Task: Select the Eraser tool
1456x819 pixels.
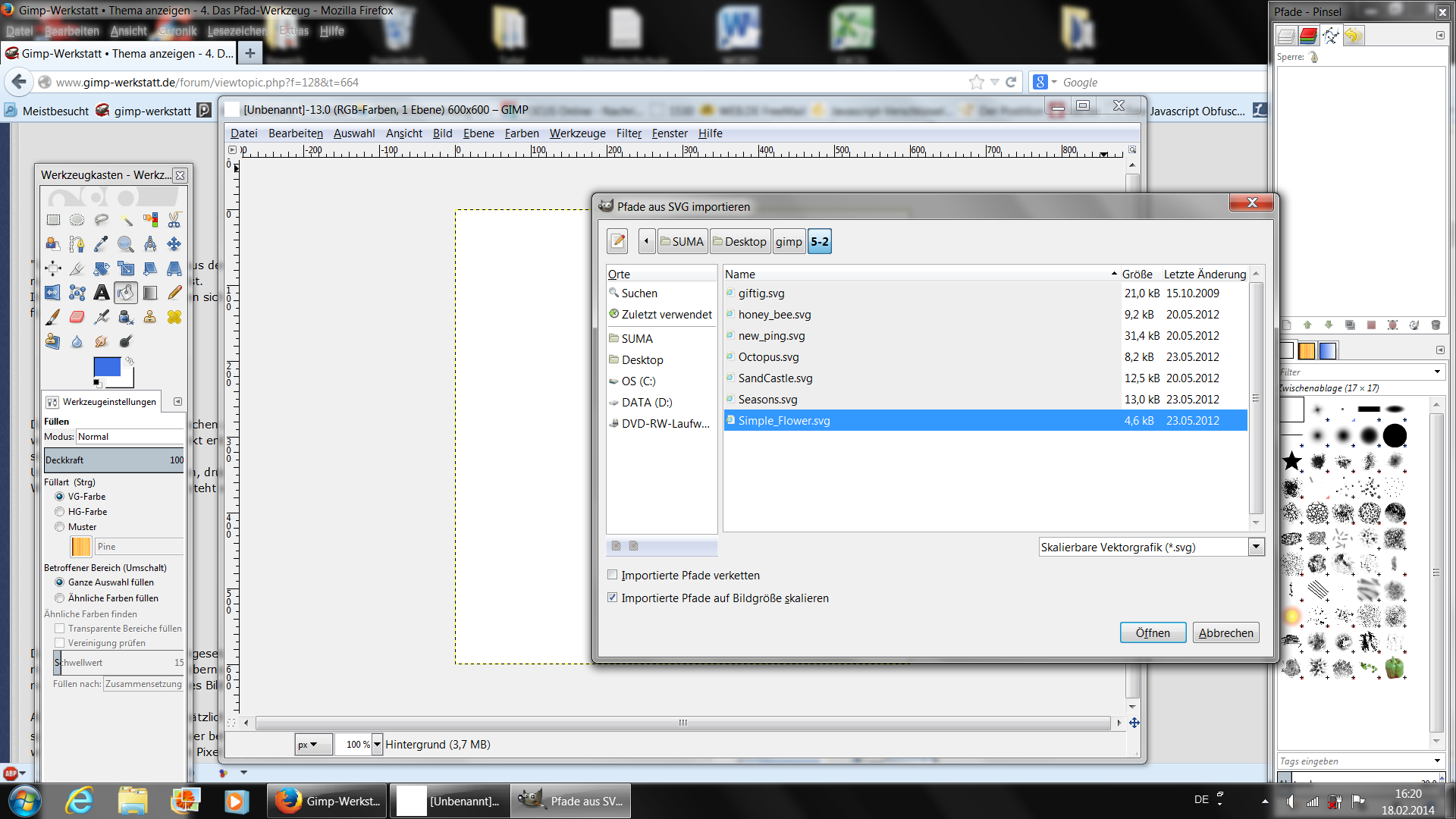Action: coord(77,317)
